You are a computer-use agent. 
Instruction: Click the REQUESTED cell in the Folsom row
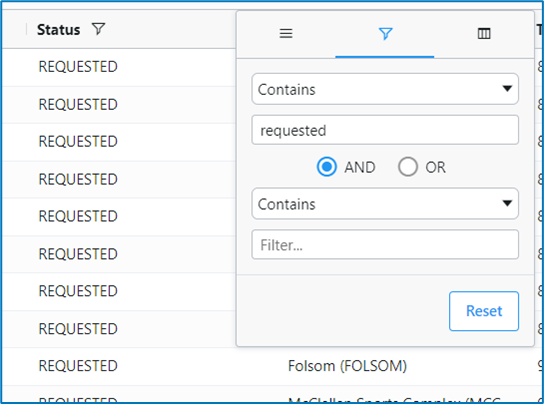click(x=78, y=366)
